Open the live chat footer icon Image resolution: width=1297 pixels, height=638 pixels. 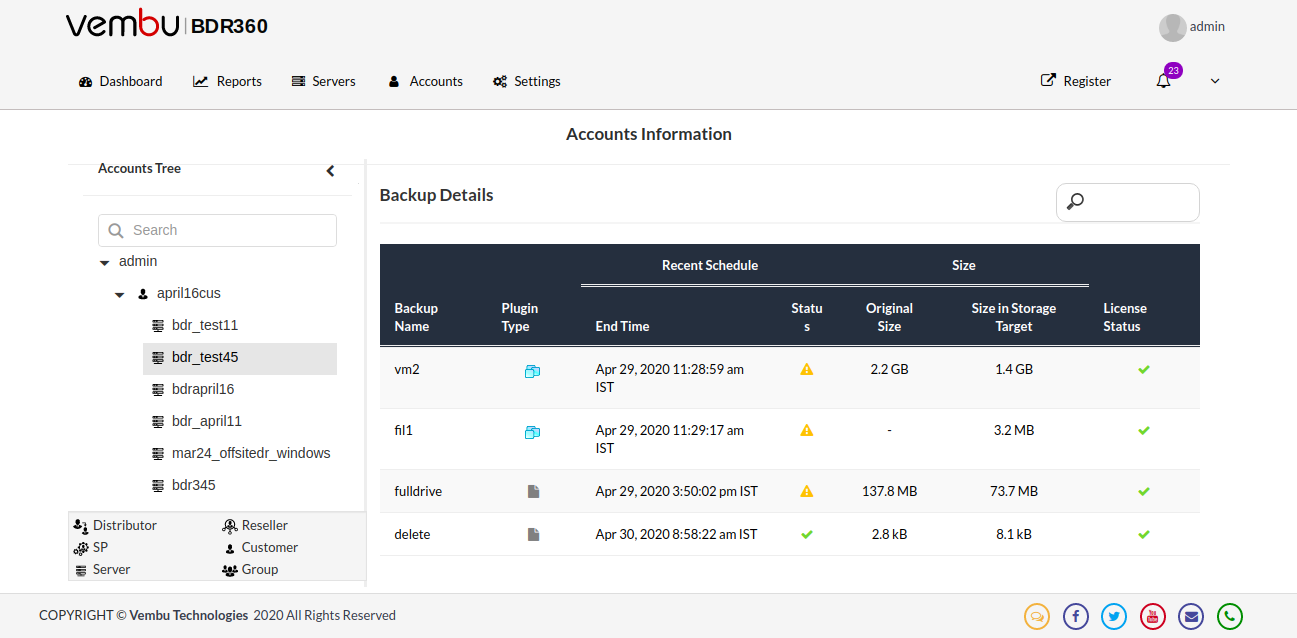tap(1037, 616)
